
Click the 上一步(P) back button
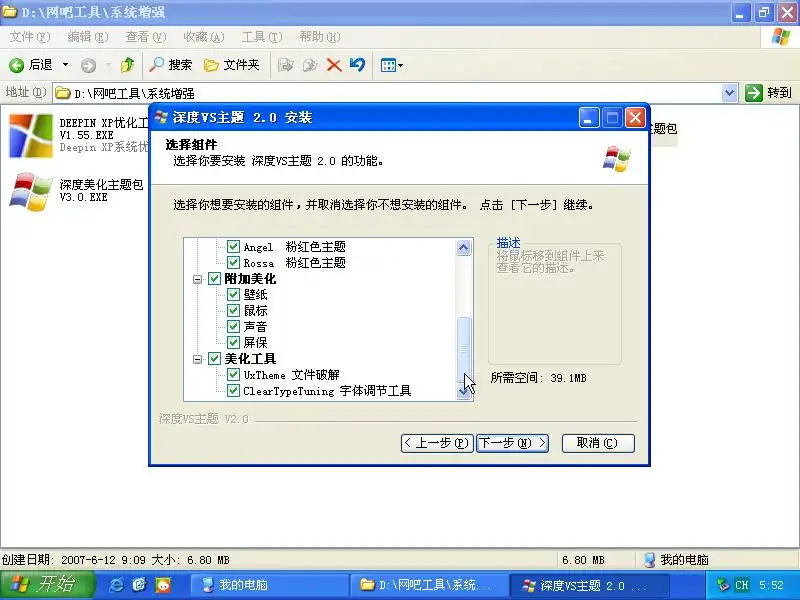pyautogui.click(x=437, y=443)
